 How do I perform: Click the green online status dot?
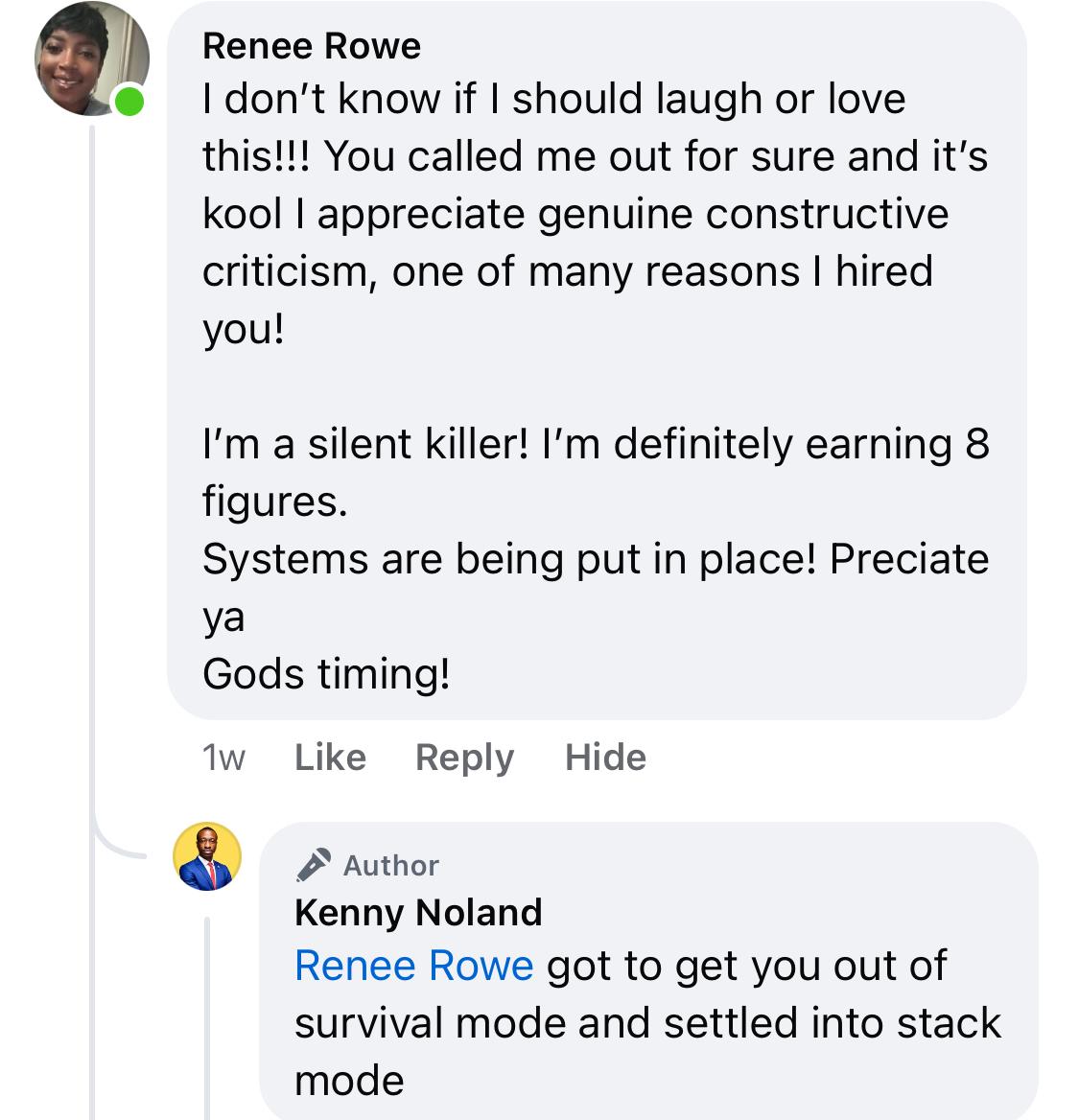129,100
